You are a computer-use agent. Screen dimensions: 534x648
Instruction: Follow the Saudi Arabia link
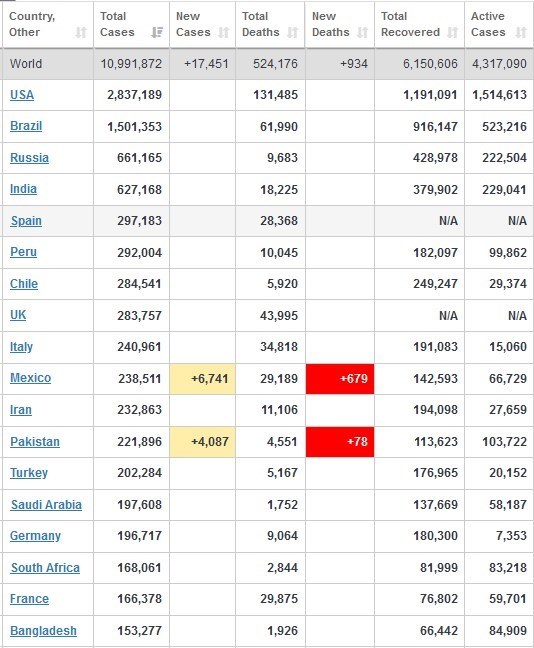(46, 505)
